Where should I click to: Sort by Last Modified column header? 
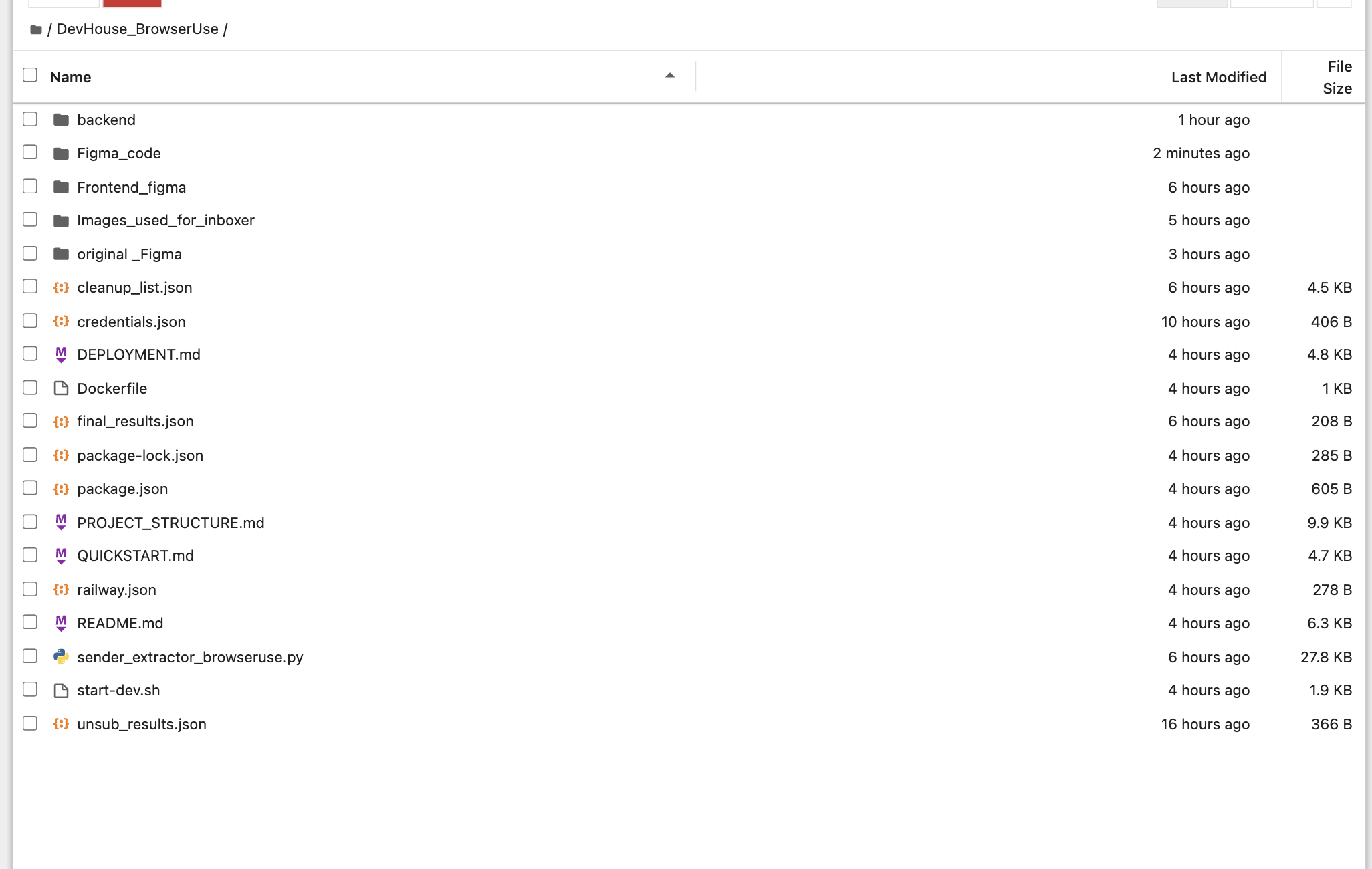(x=1218, y=77)
